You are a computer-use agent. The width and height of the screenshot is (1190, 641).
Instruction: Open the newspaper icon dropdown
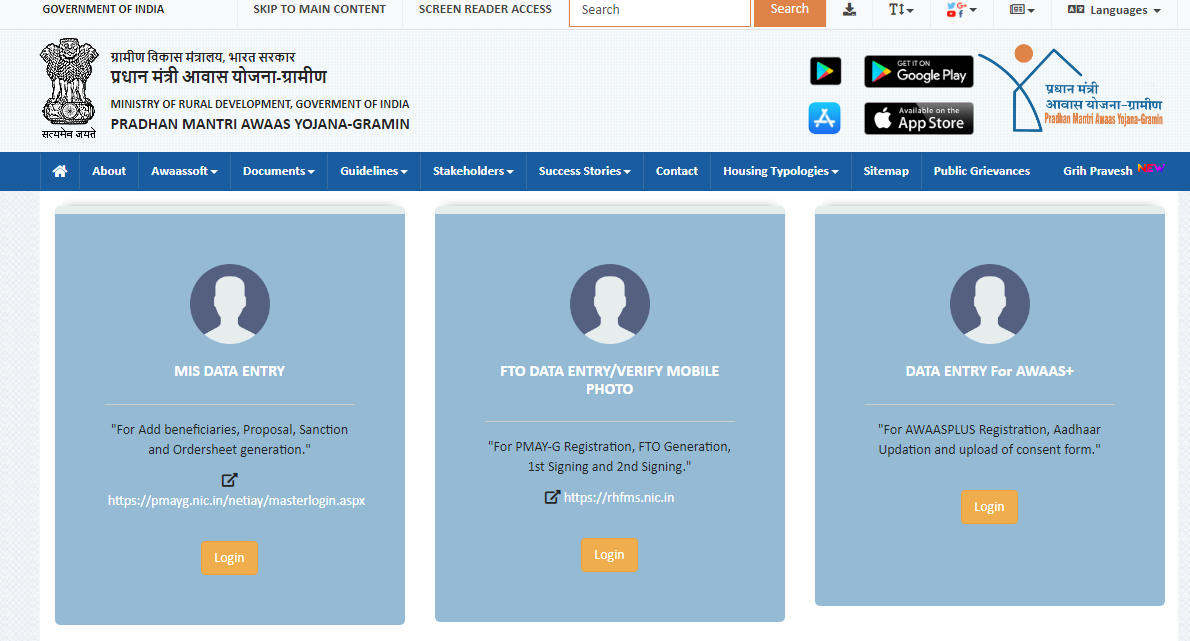tap(1022, 10)
